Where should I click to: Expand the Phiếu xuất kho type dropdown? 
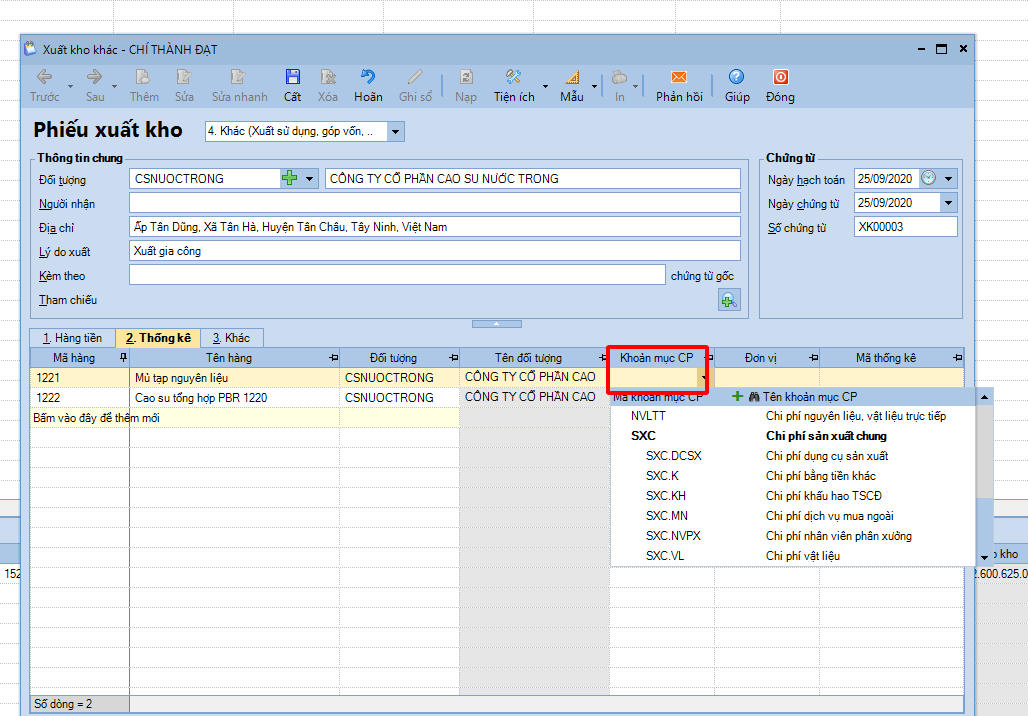point(396,132)
